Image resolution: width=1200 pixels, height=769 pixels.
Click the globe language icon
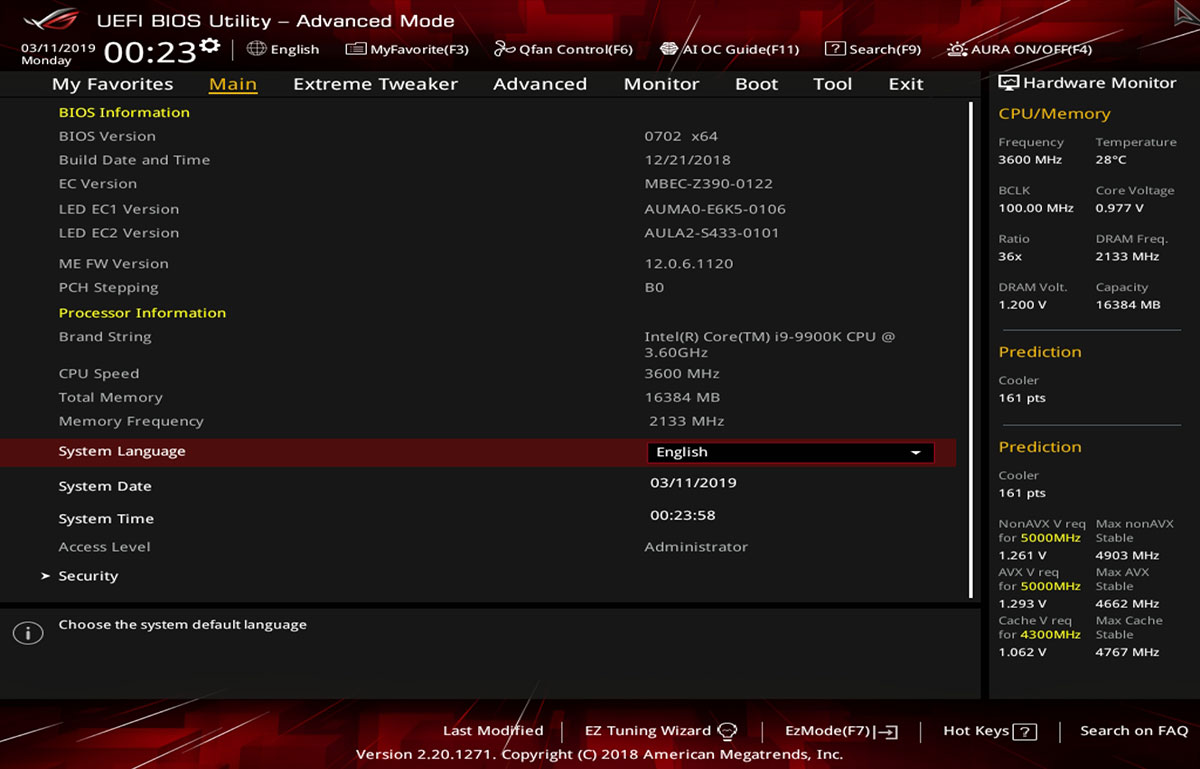(256, 48)
